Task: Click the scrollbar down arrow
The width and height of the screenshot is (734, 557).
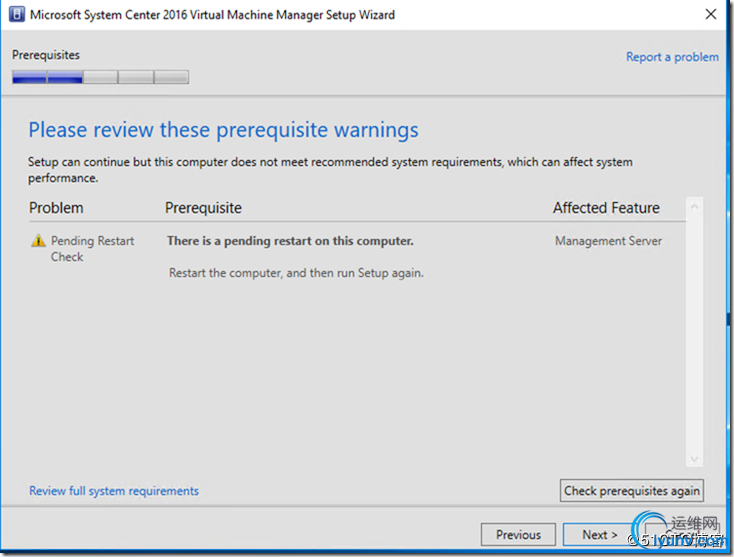Action: pos(695,459)
